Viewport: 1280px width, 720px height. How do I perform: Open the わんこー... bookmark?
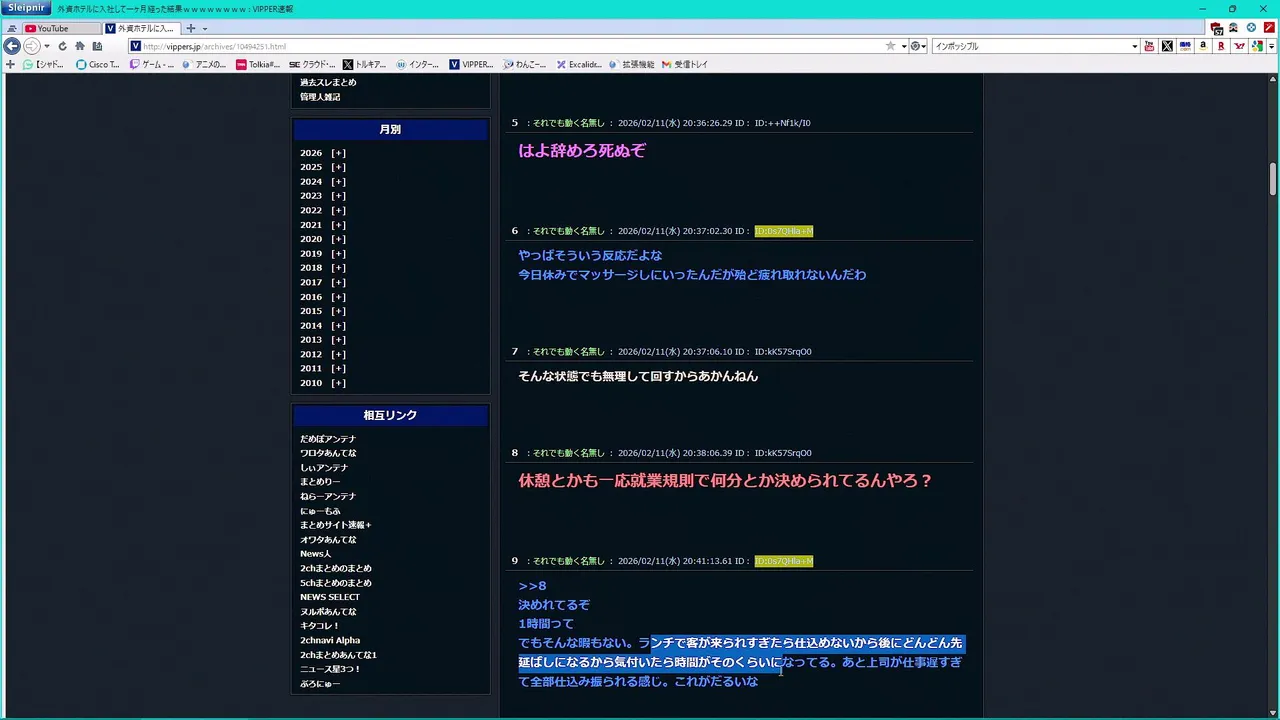[x=525, y=64]
